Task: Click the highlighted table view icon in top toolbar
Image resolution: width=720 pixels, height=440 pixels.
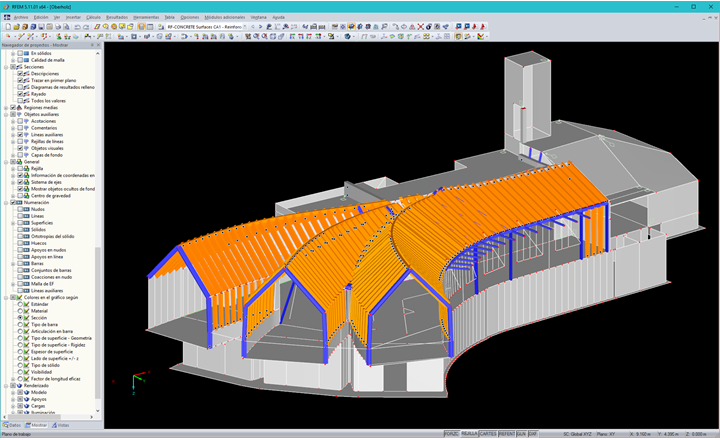Action: point(142,27)
